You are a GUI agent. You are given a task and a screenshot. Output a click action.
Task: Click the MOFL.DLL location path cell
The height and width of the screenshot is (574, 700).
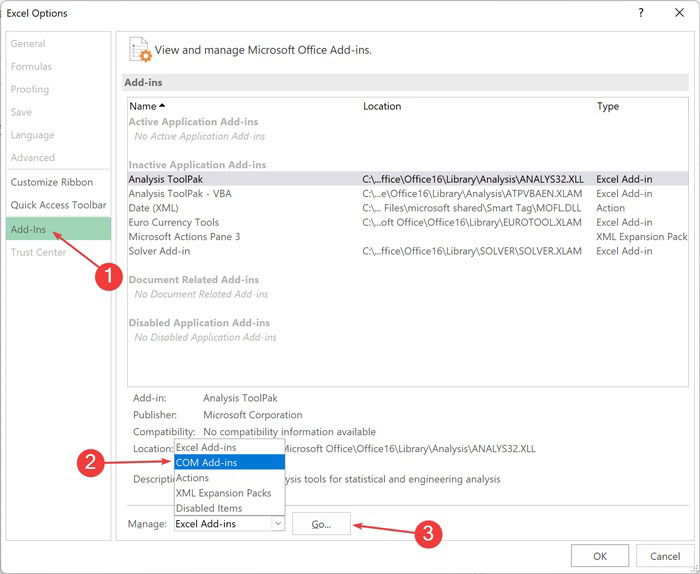click(471, 208)
